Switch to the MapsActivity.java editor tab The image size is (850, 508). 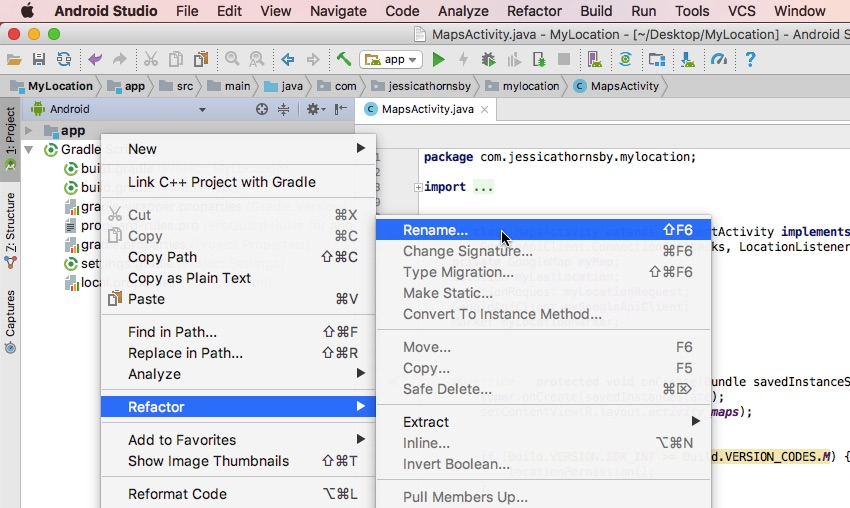click(427, 109)
